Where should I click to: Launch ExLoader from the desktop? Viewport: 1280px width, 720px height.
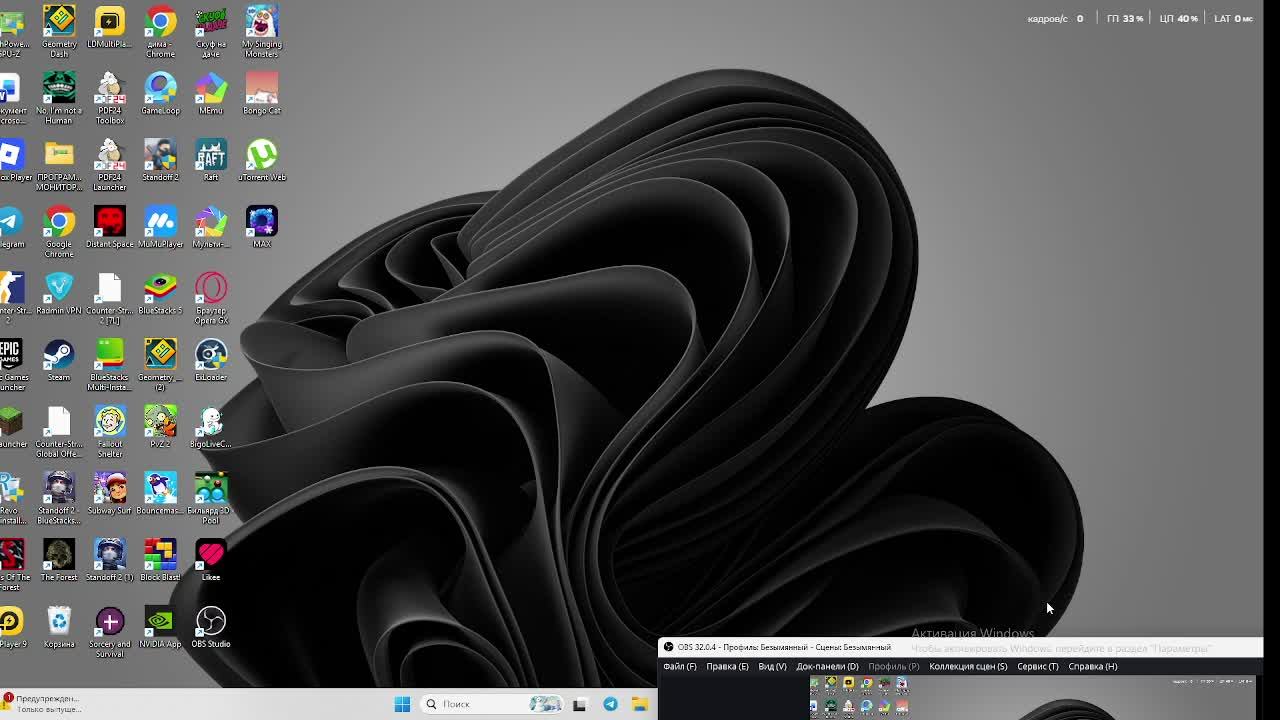[x=211, y=360]
